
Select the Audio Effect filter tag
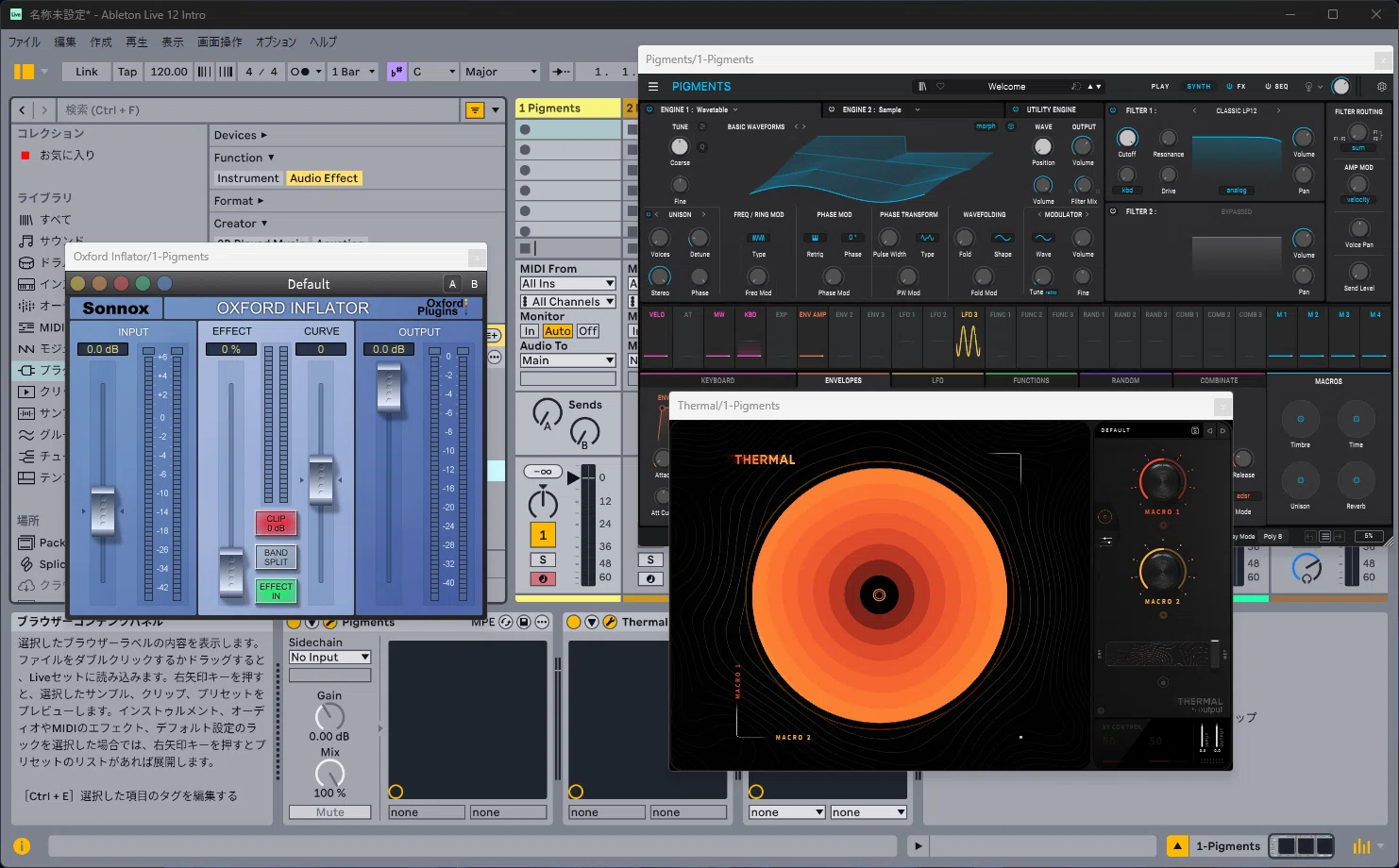(324, 178)
